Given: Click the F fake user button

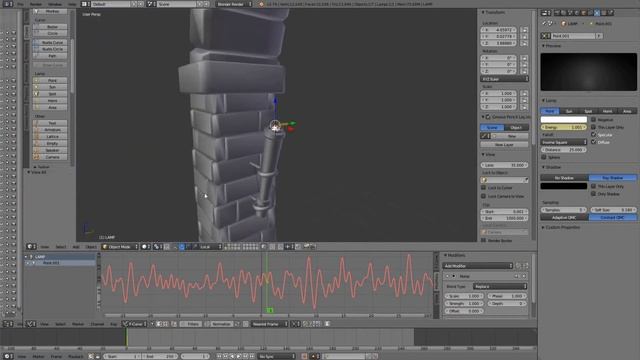Looking at the screenshot, I should [599, 36].
